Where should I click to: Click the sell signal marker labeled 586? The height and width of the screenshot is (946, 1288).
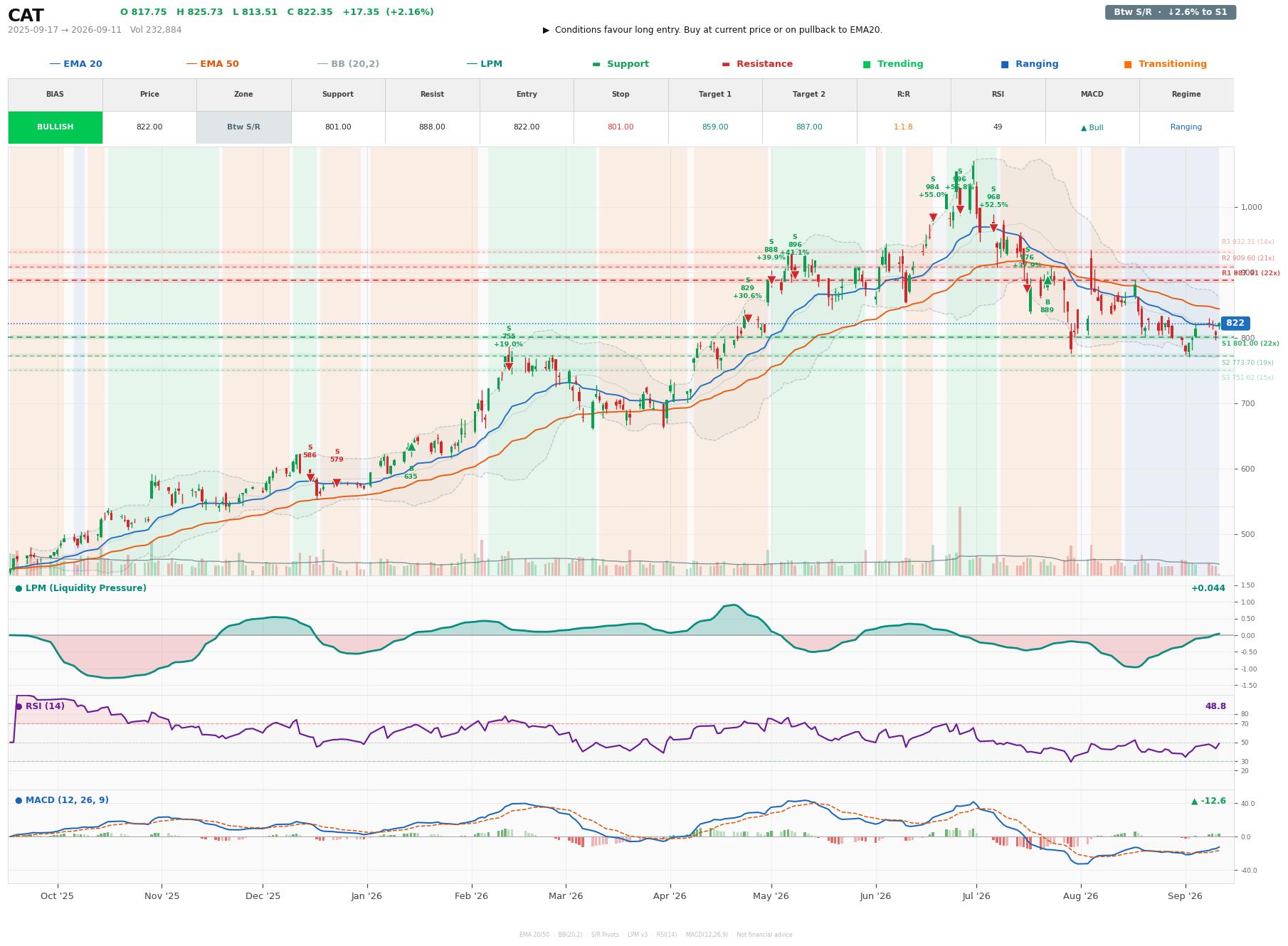pos(310,477)
